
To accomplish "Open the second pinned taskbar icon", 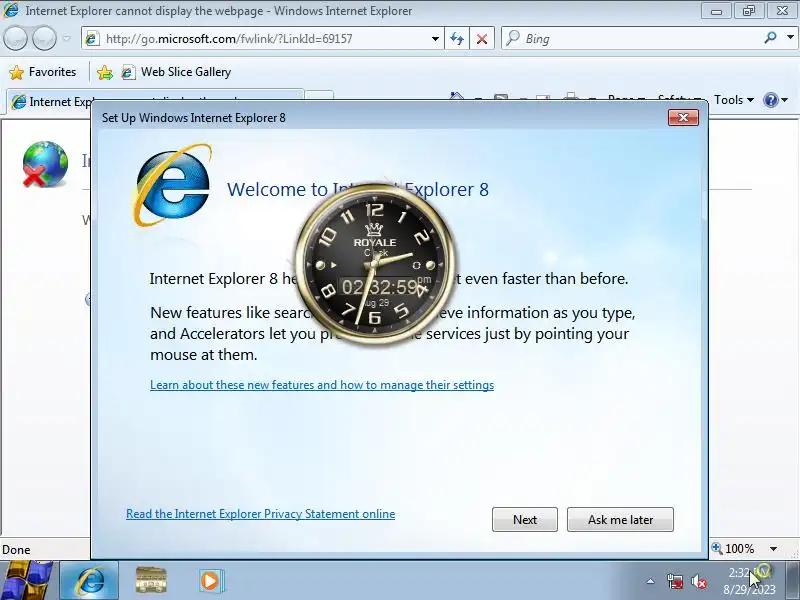I will [x=151, y=580].
